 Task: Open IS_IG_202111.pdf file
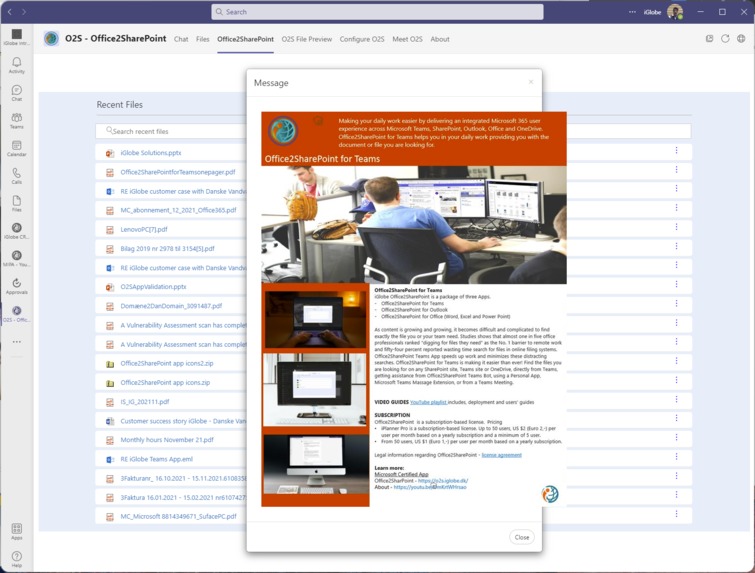[x=144, y=402]
